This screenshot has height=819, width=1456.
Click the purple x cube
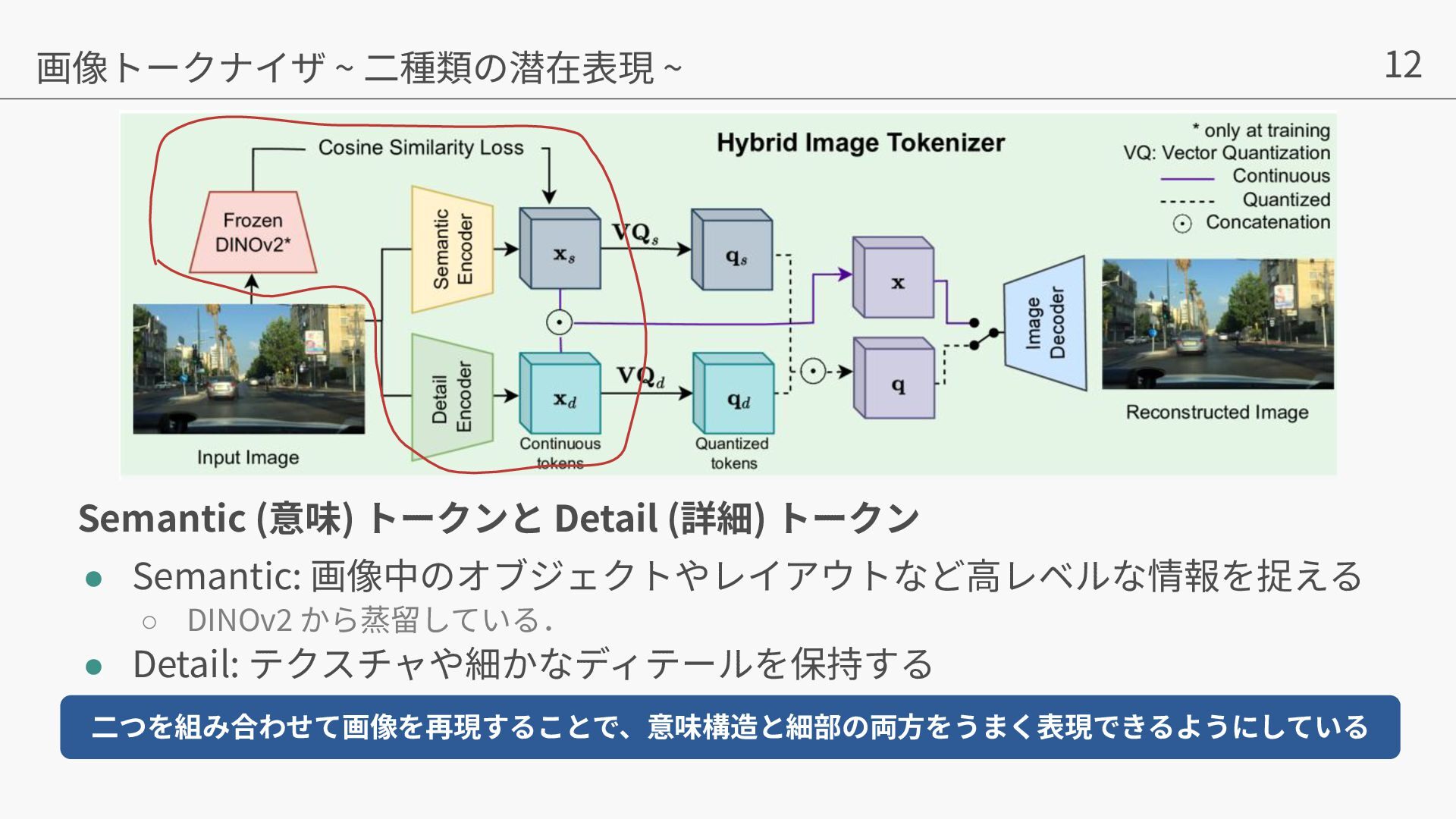point(894,279)
